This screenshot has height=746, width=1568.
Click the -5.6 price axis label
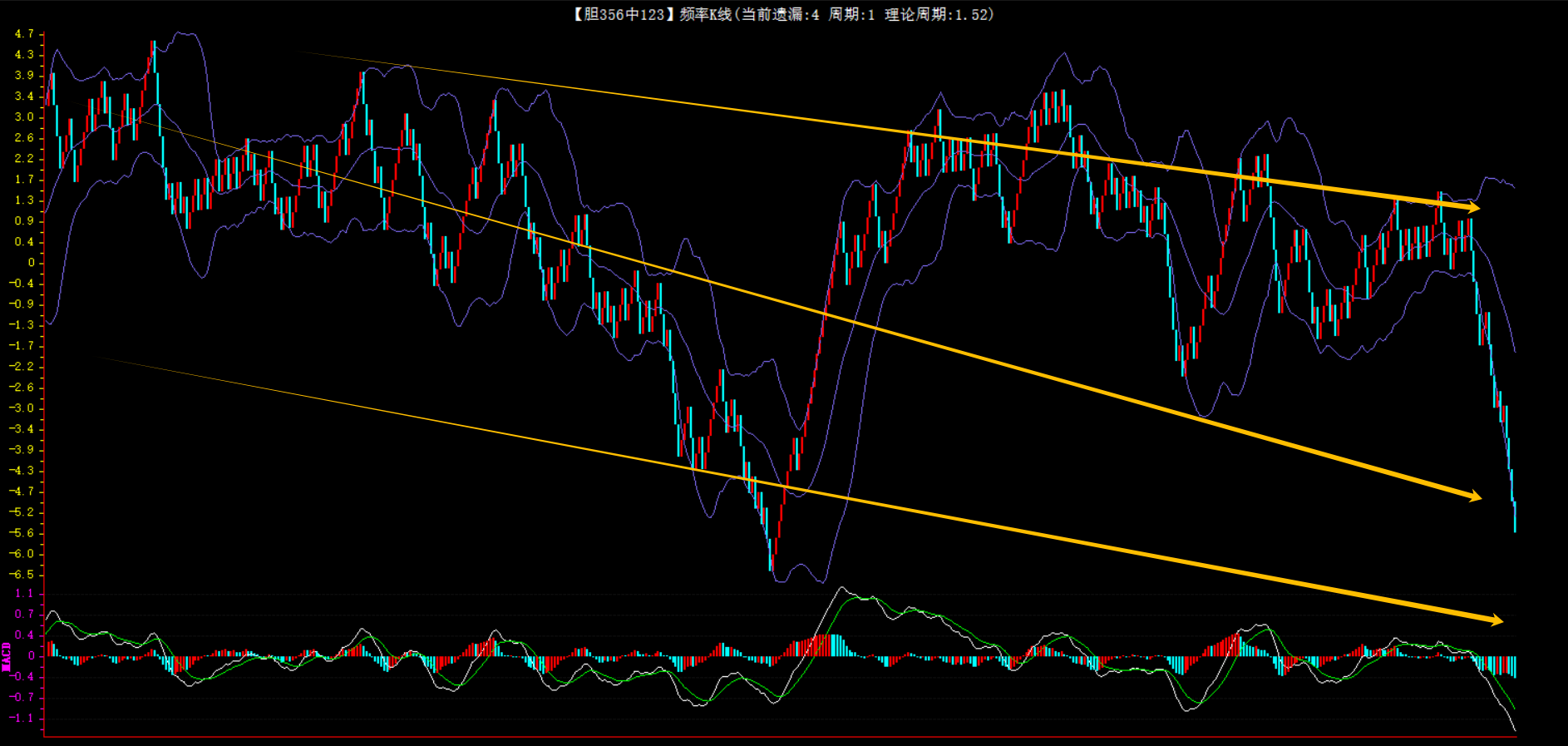[22, 533]
